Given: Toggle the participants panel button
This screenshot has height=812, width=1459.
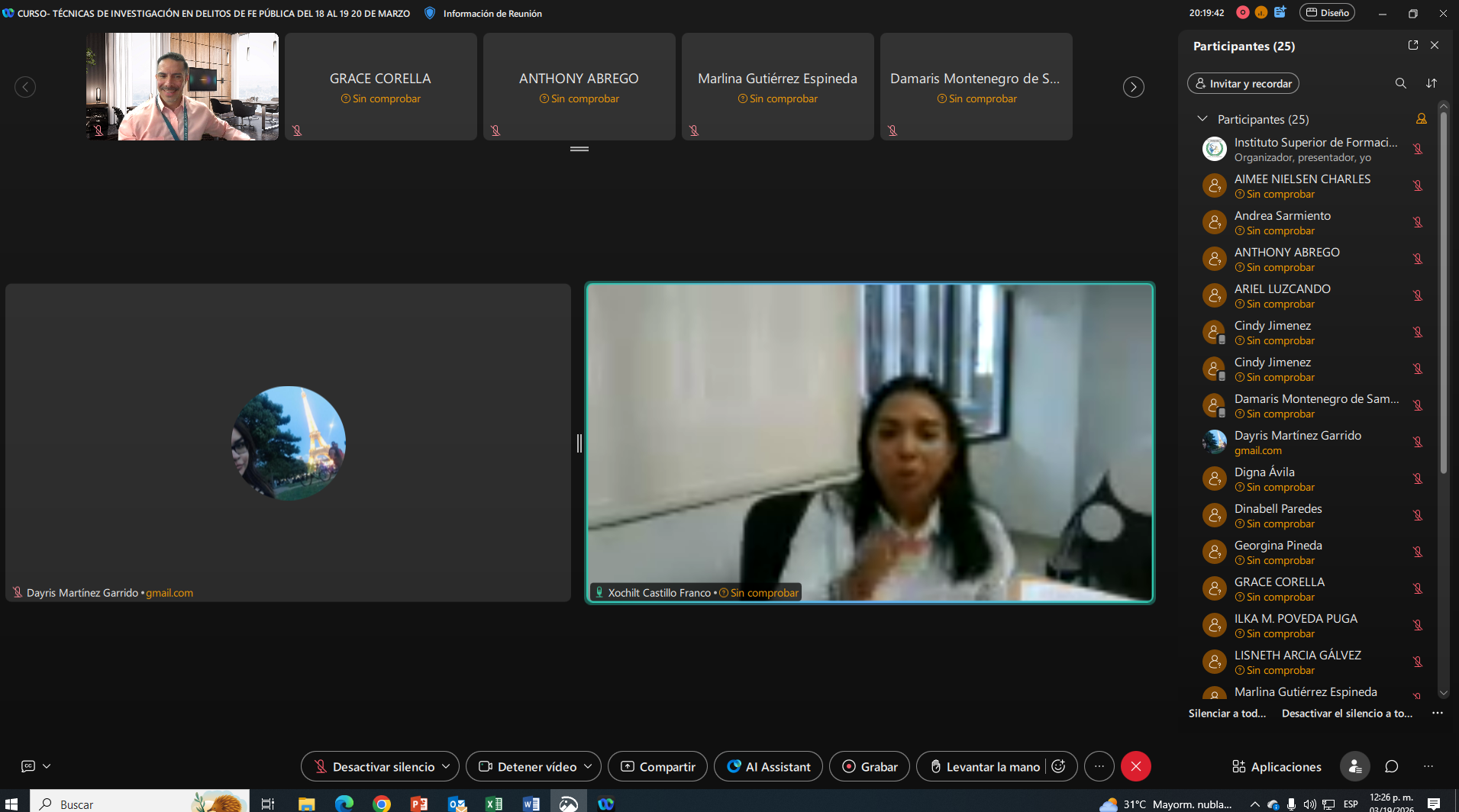Looking at the screenshot, I should click(x=1354, y=766).
